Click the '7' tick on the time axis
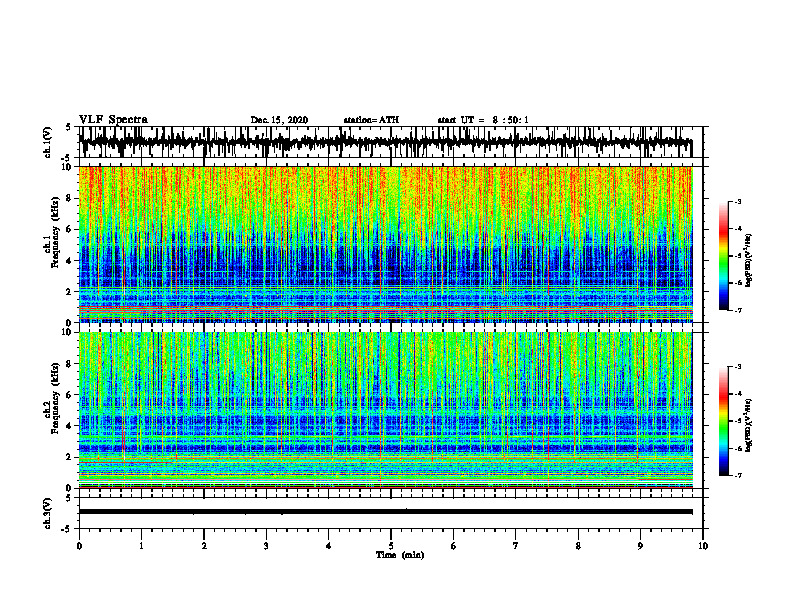 click(516, 546)
